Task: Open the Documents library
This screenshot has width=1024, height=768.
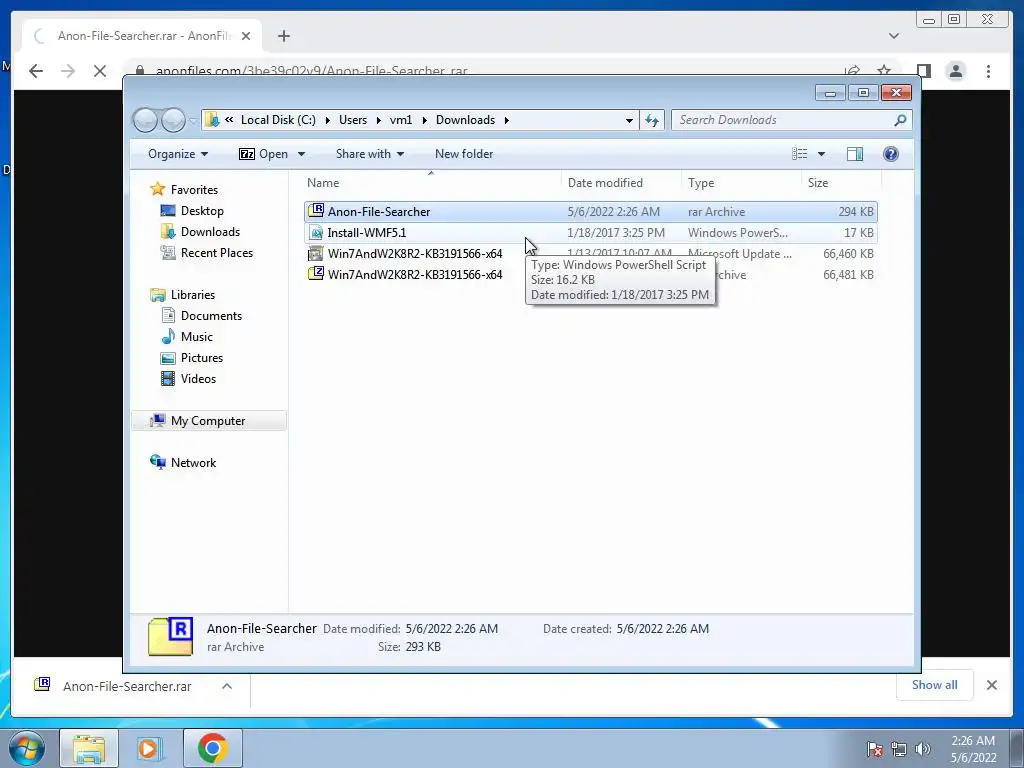Action: (211, 316)
